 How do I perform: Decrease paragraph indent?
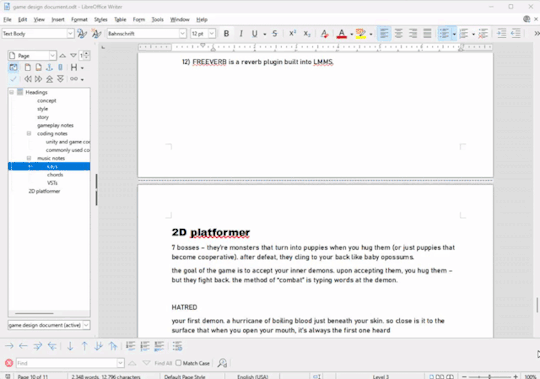516,33
